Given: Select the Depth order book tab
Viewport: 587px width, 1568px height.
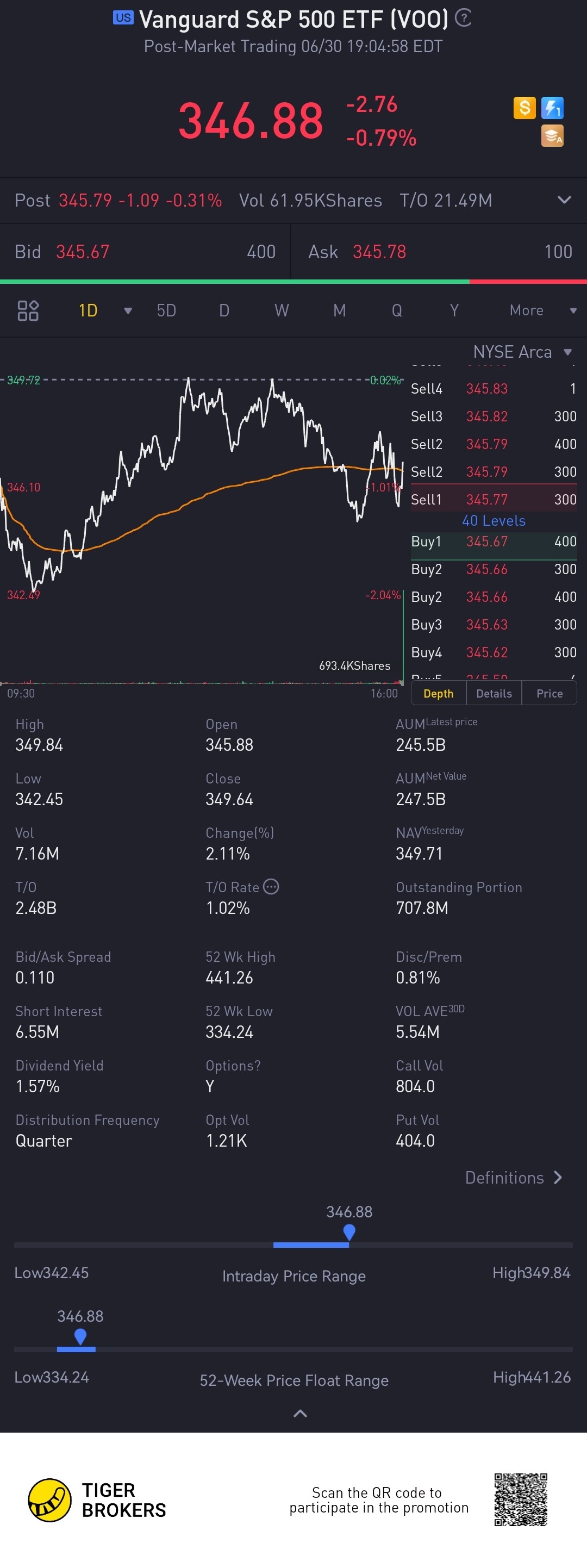Looking at the screenshot, I should coord(439,693).
